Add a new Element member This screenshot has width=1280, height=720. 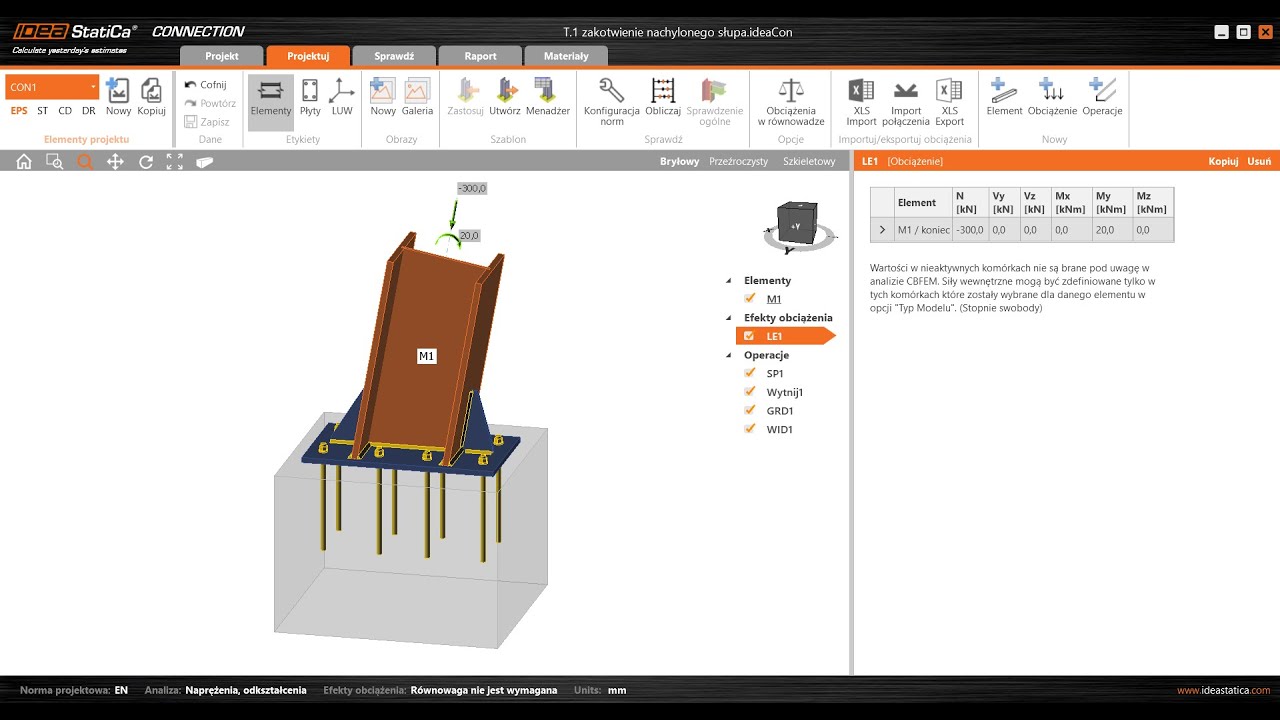[x=1004, y=91]
